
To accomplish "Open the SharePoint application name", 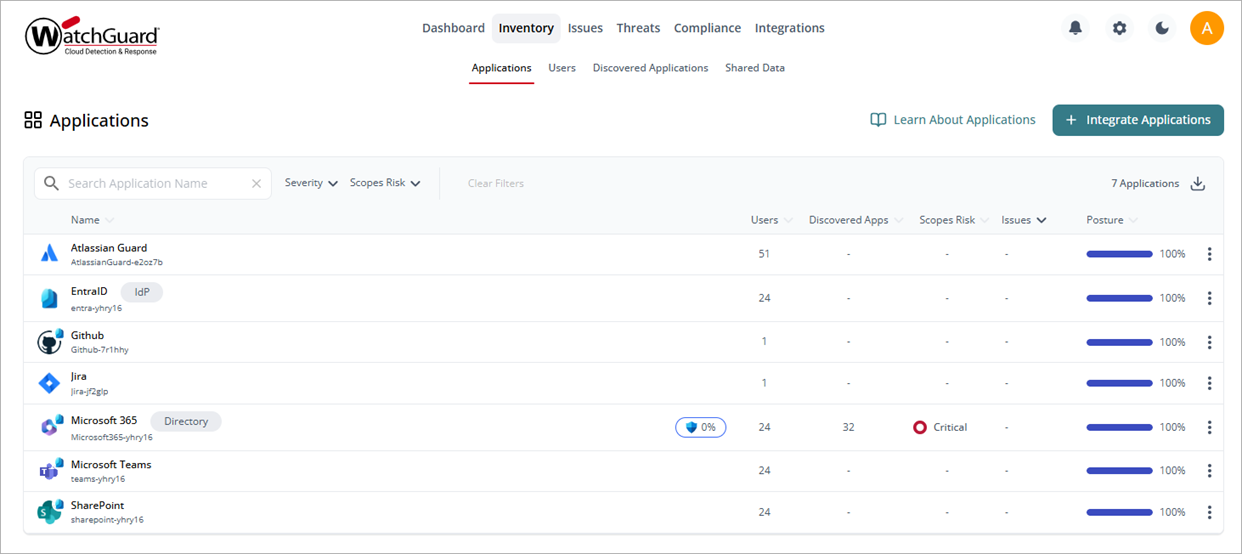I will click(98, 506).
